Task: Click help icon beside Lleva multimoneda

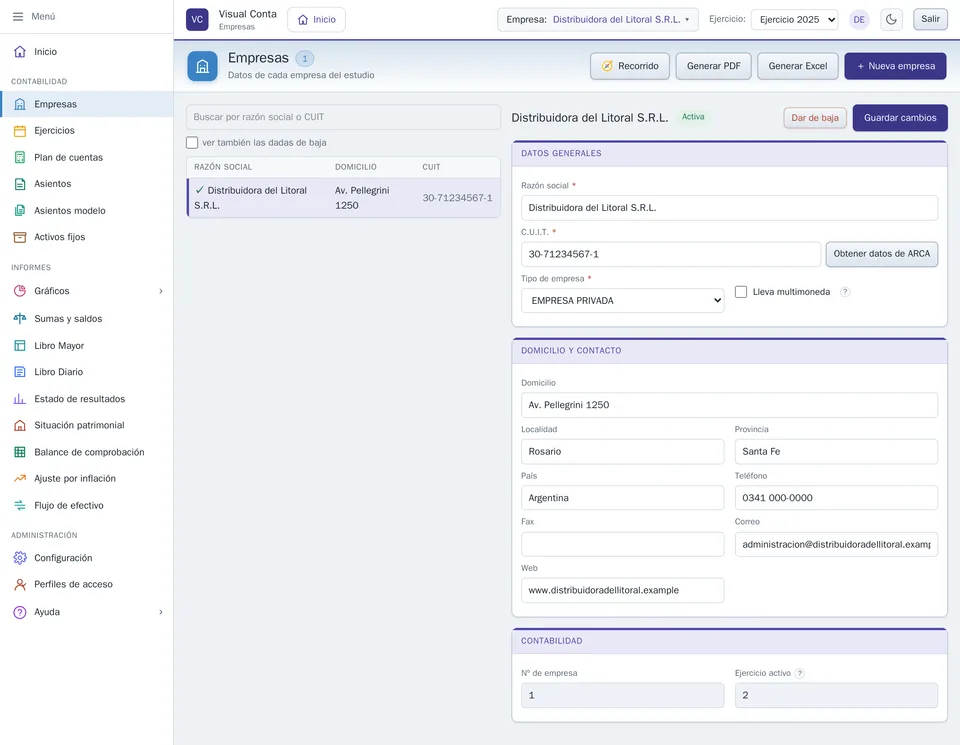Action: pos(845,292)
